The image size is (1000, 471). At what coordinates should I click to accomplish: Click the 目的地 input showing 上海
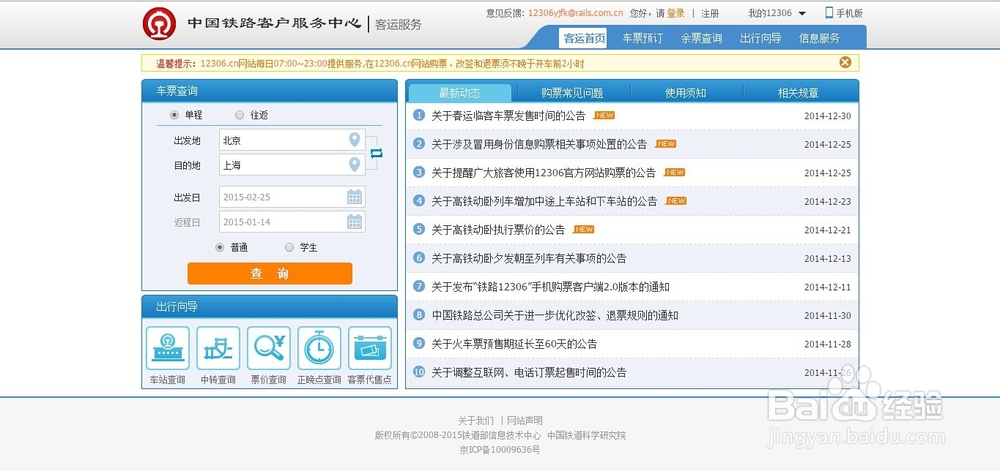coord(292,165)
